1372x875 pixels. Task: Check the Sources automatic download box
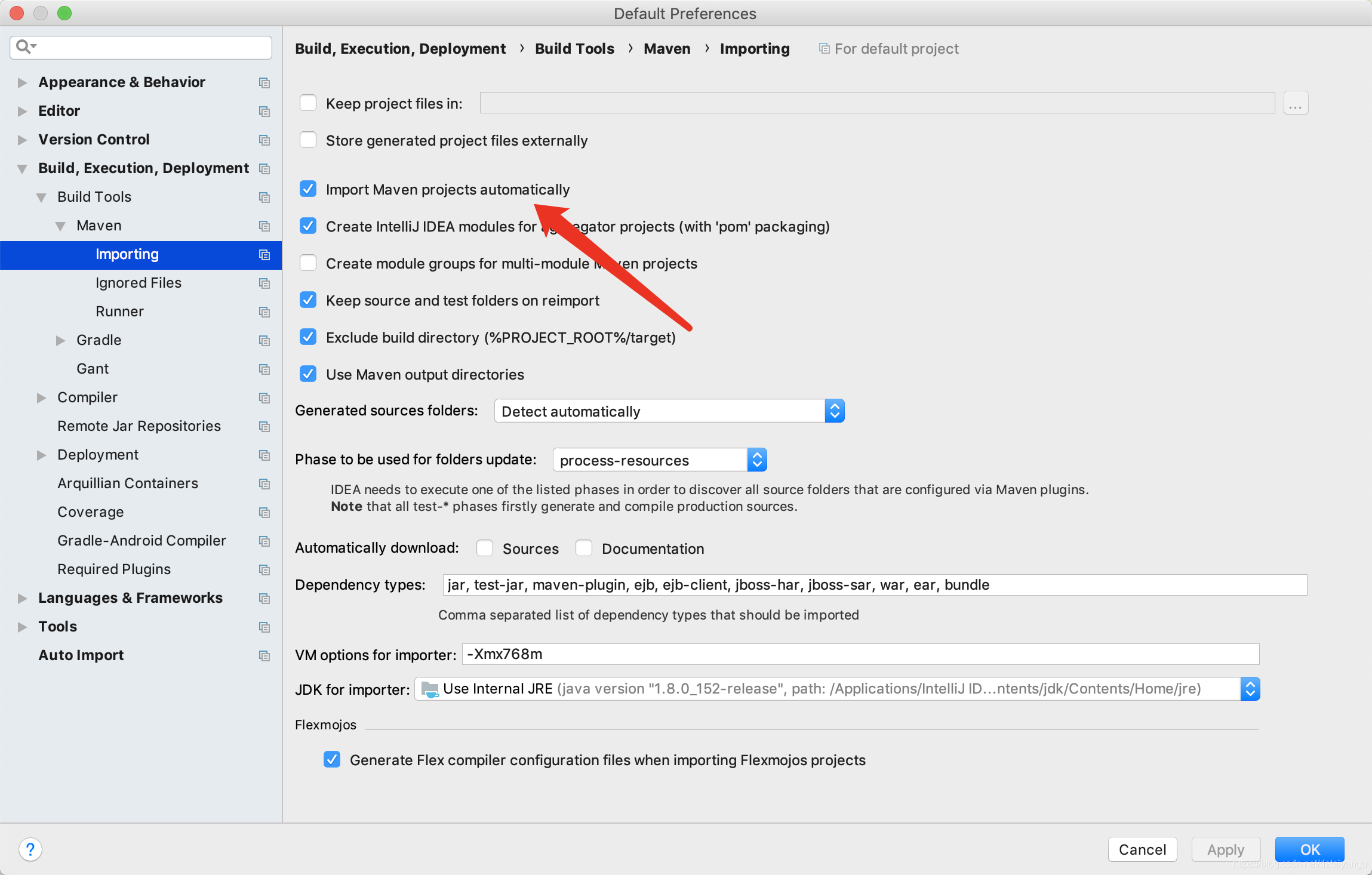(485, 548)
